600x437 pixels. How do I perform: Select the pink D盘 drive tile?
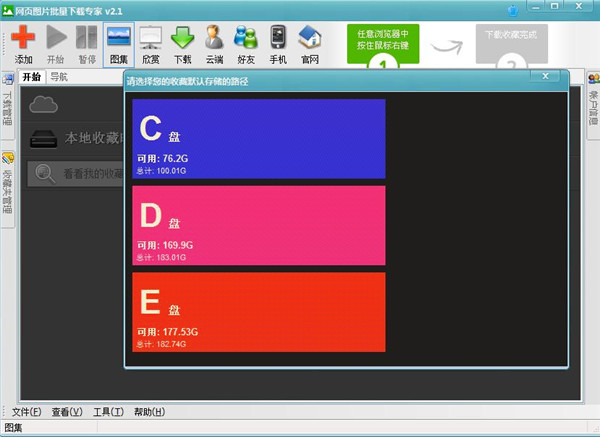point(259,225)
